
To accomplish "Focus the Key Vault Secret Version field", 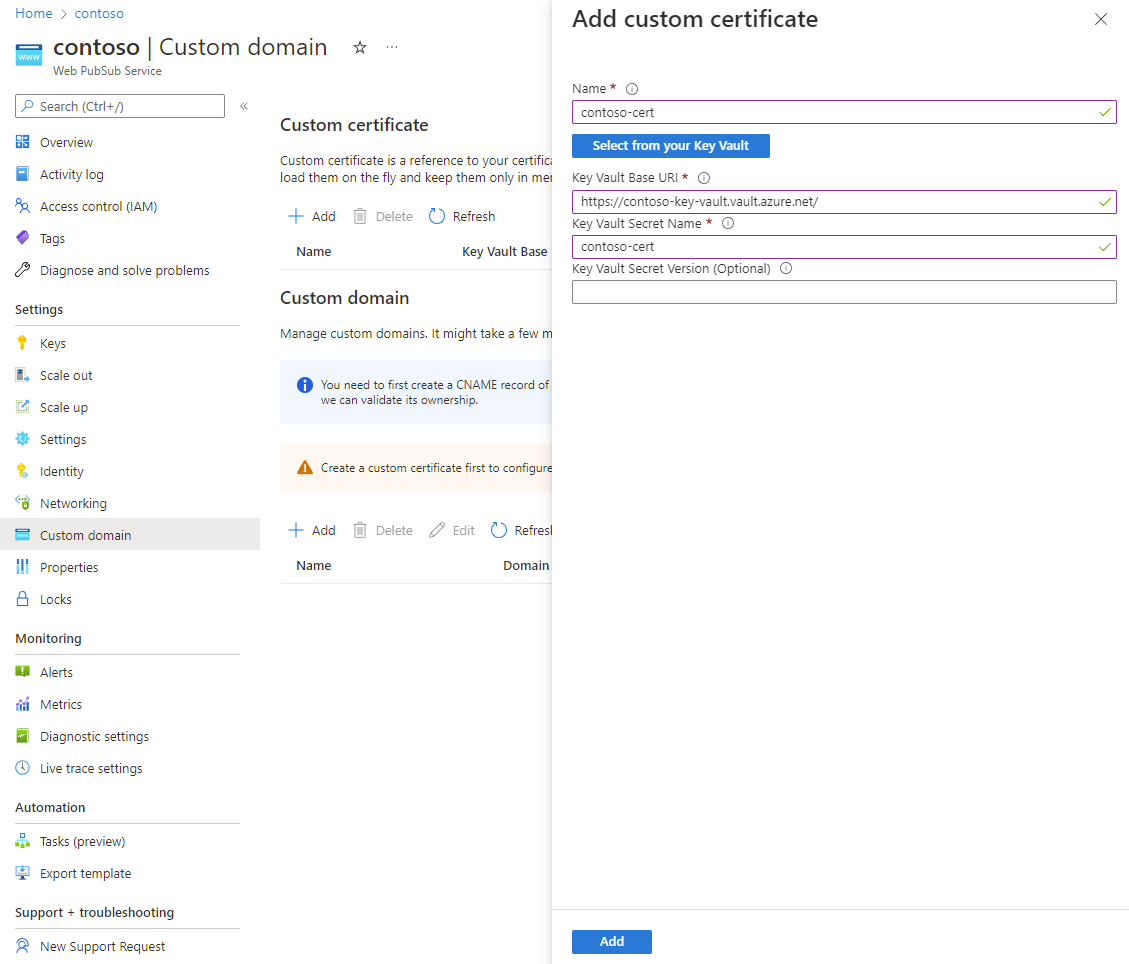I will click(843, 292).
